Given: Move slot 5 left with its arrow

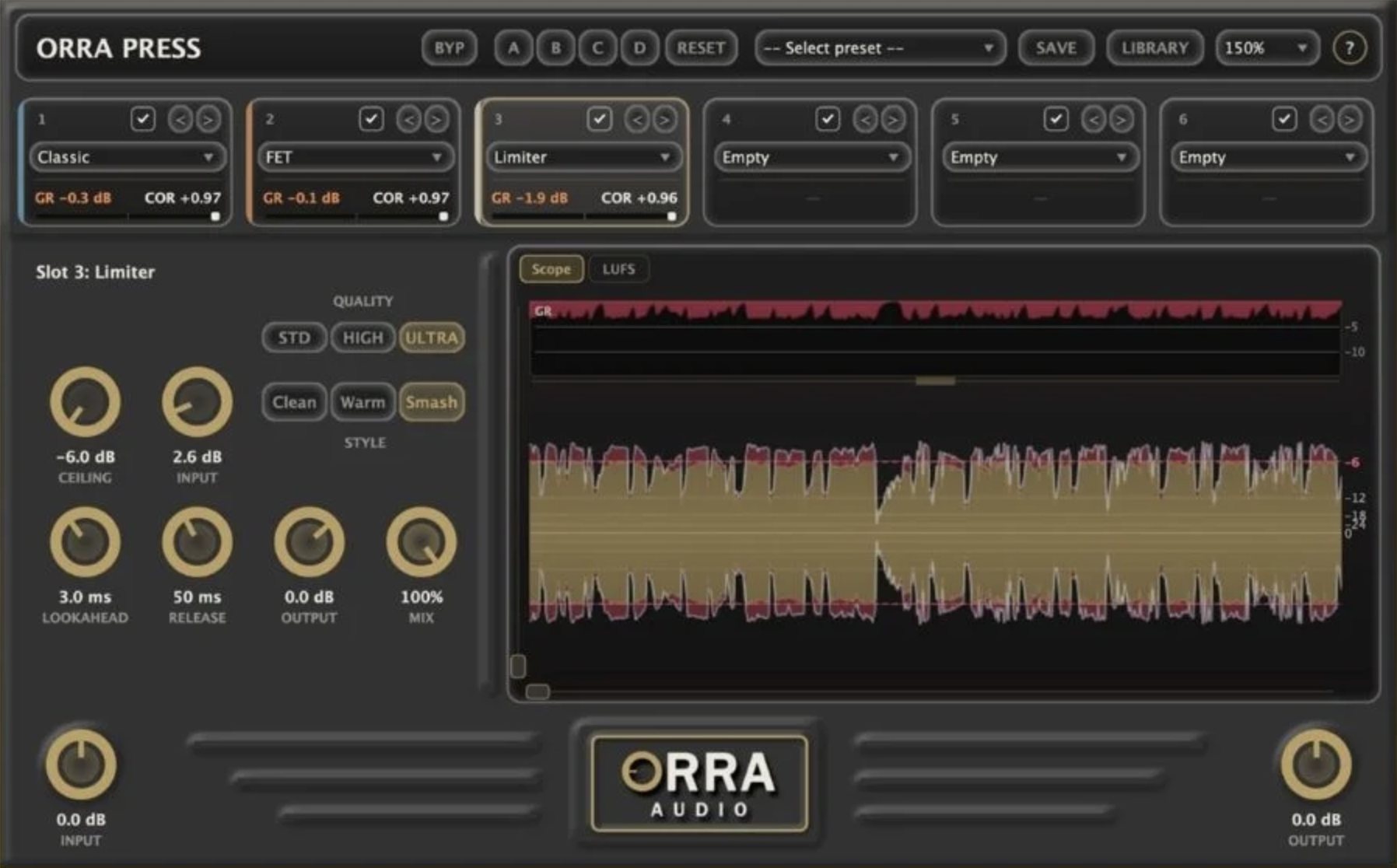Looking at the screenshot, I should click(1094, 119).
